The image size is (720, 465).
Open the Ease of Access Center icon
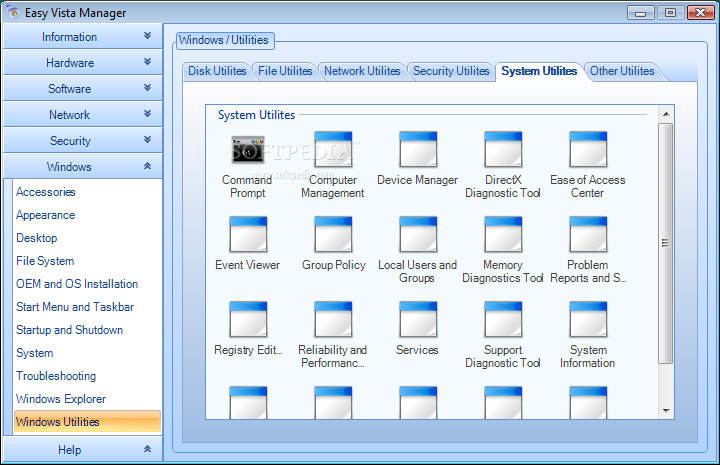[x=588, y=150]
